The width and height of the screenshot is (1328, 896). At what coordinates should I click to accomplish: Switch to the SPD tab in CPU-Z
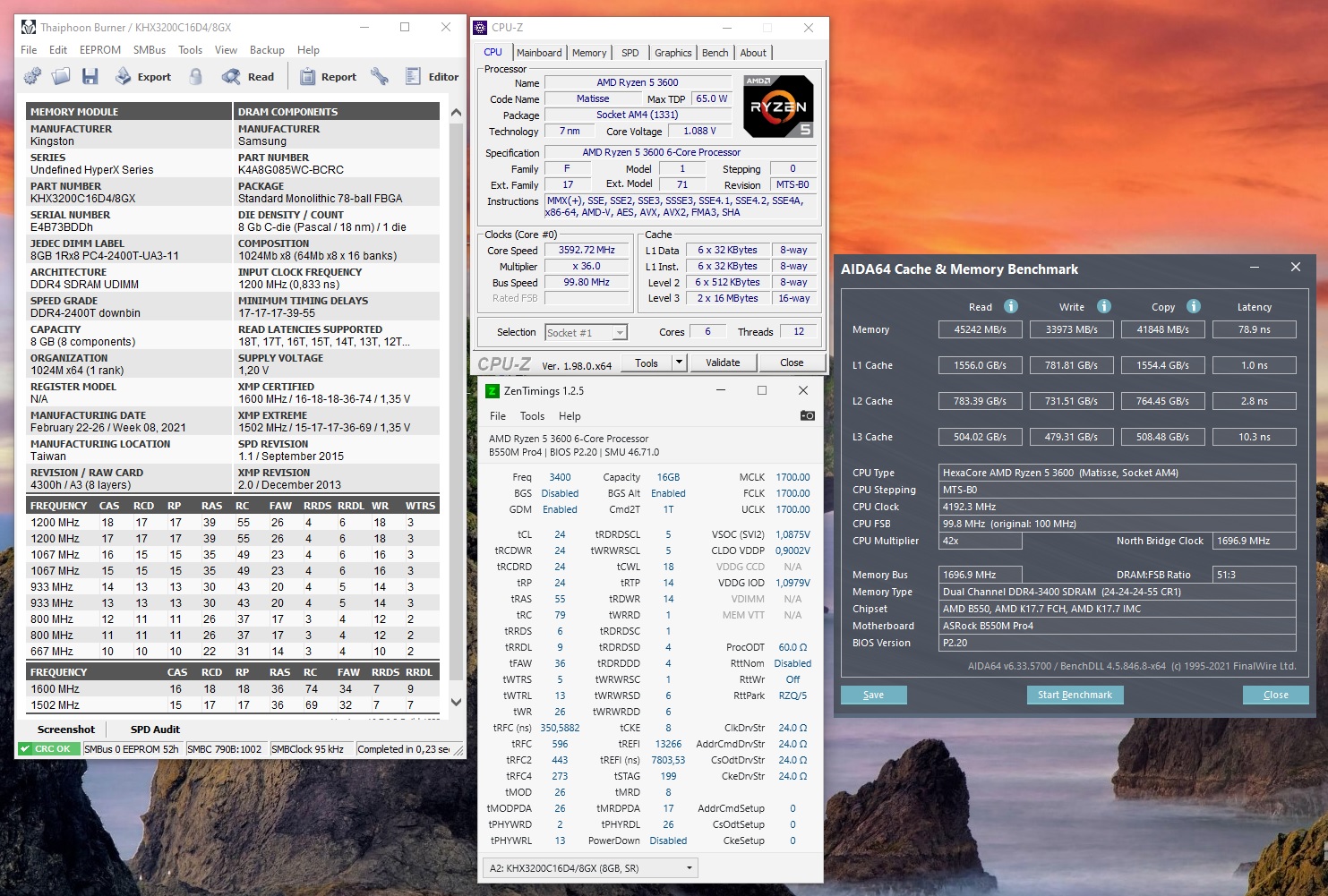(x=630, y=53)
